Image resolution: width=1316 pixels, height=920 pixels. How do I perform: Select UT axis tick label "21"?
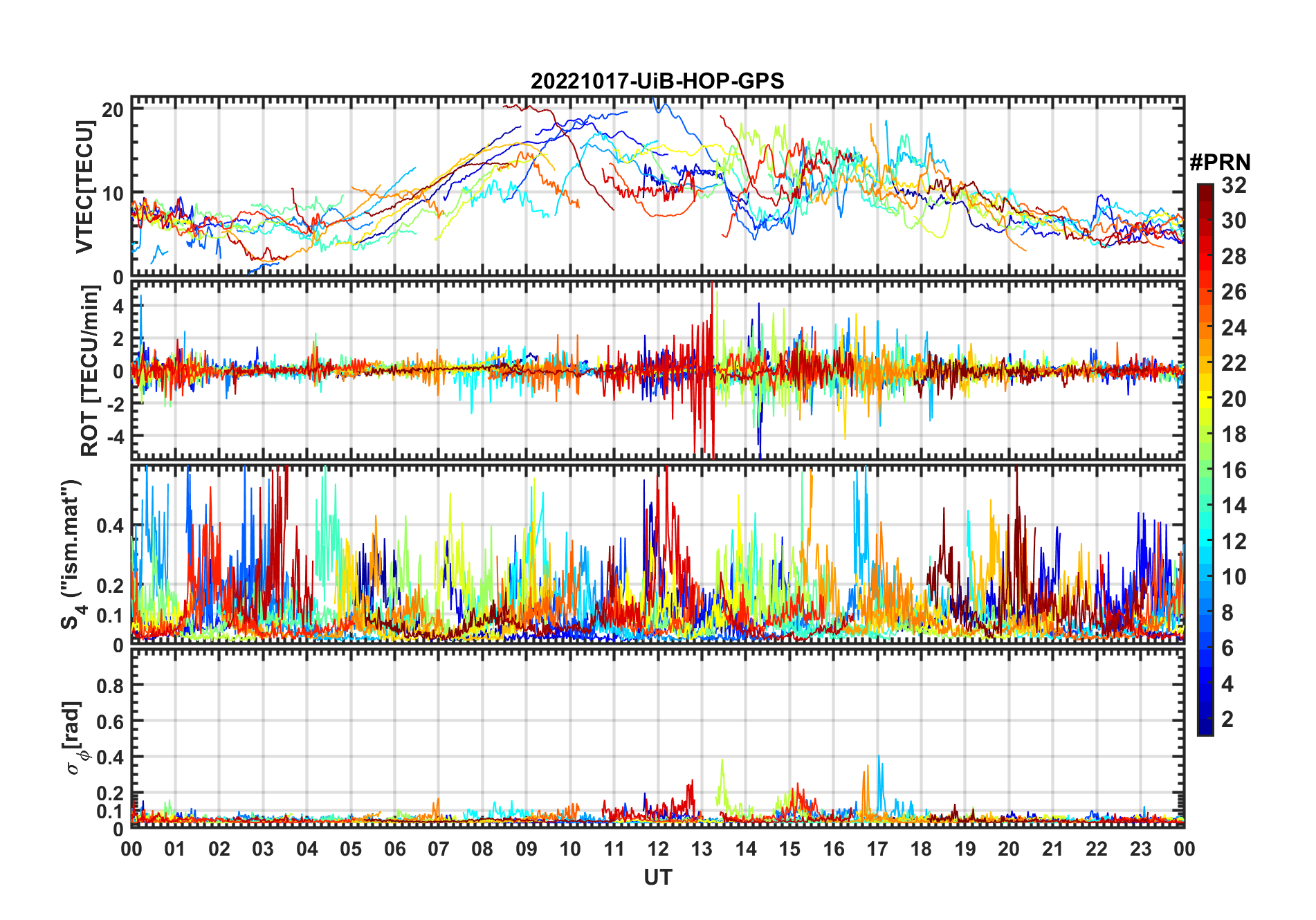click(x=1052, y=849)
